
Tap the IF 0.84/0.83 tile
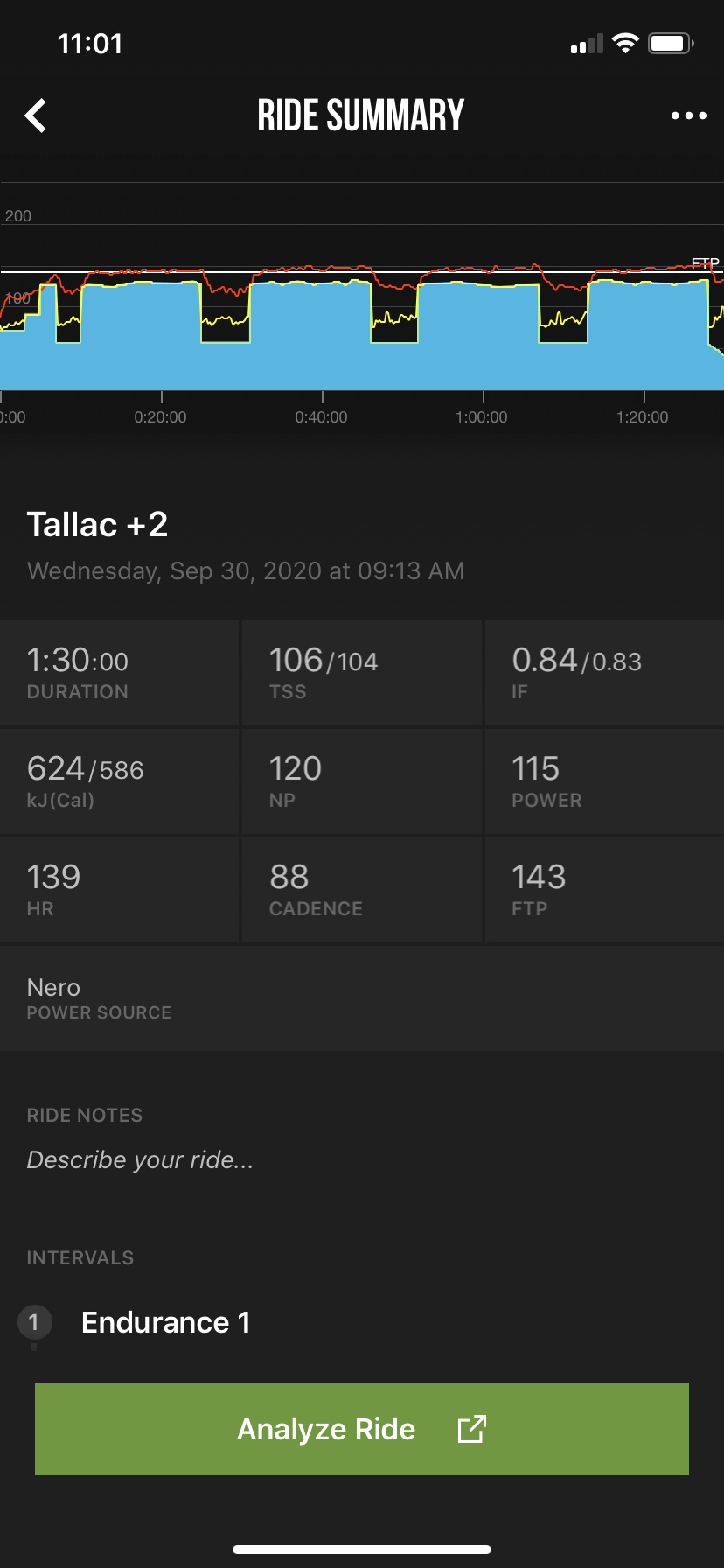point(603,673)
